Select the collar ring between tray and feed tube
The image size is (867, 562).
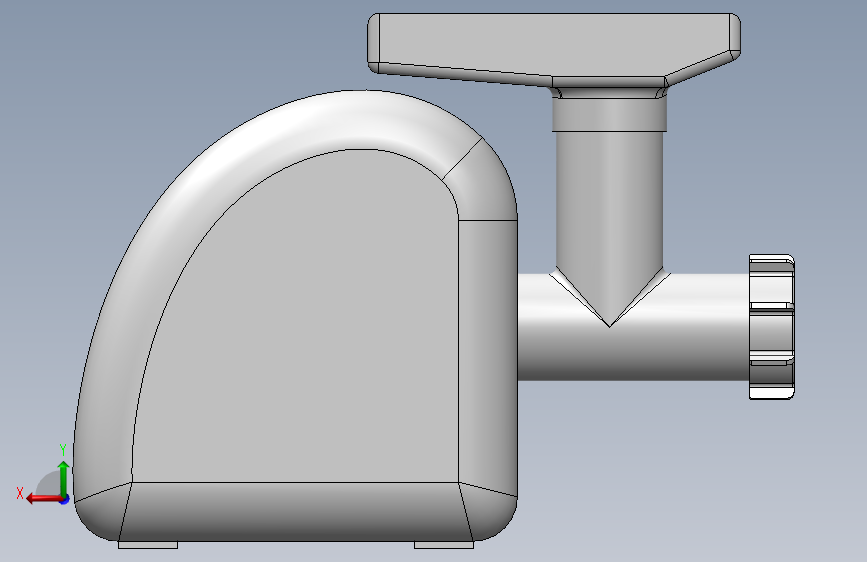tap(609, 115)
